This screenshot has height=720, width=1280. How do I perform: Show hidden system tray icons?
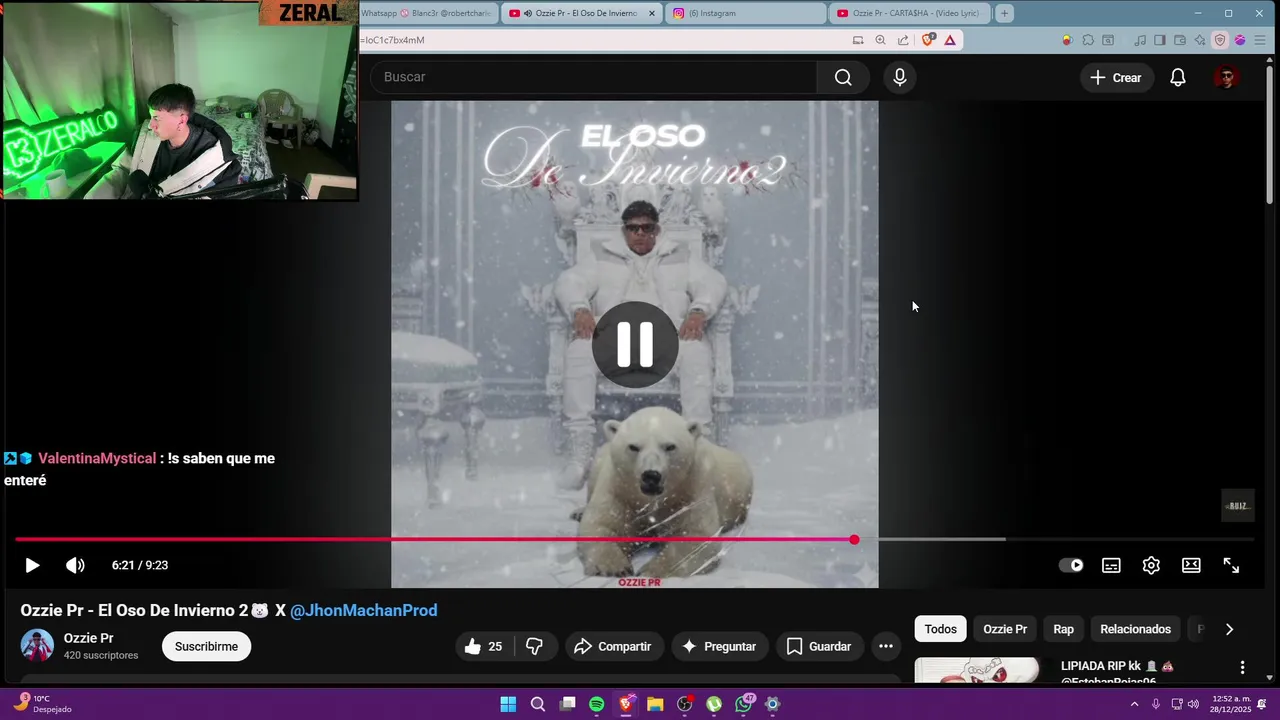point(1134,704)
